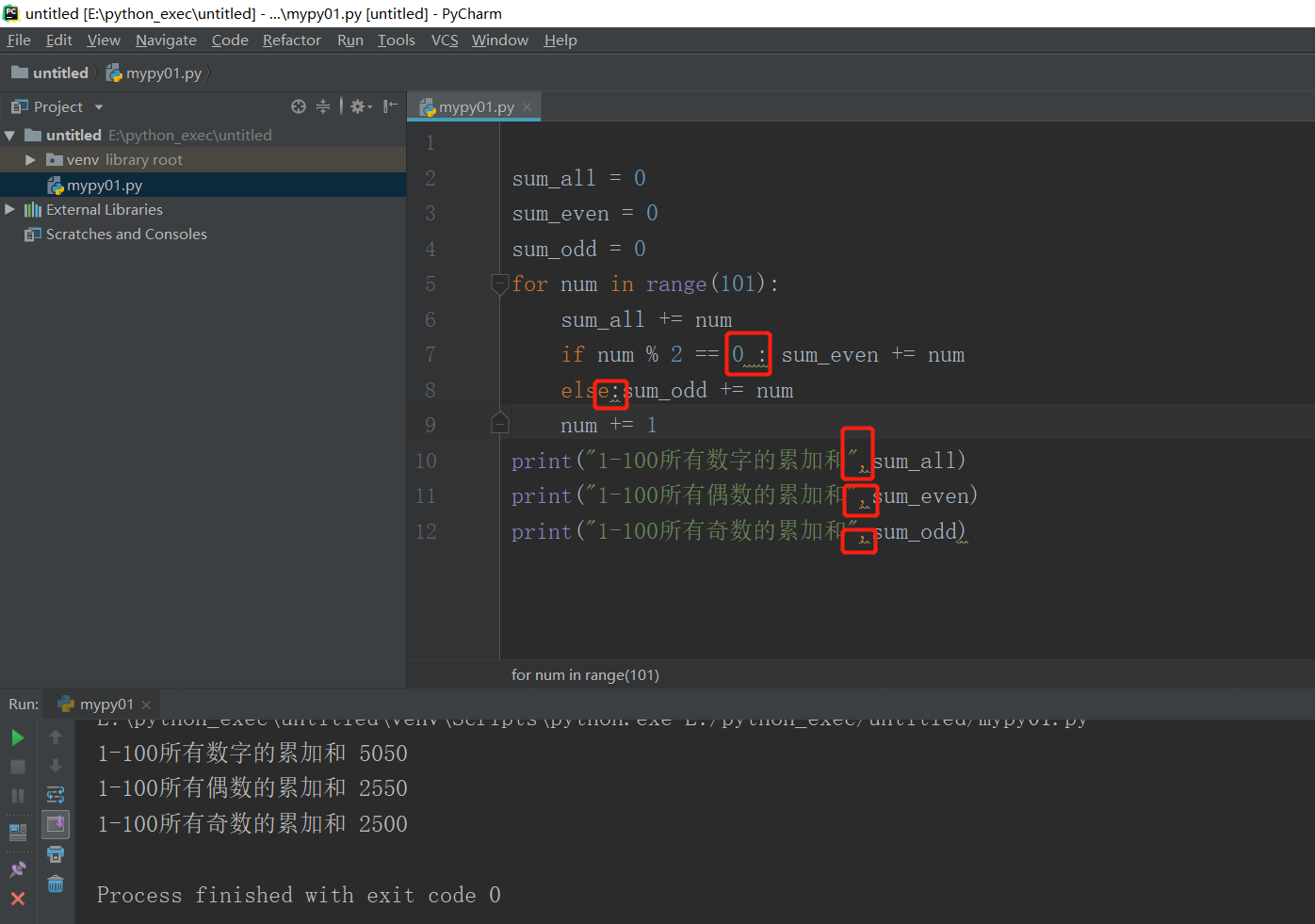Open the Window menu

tap(500, 40)
